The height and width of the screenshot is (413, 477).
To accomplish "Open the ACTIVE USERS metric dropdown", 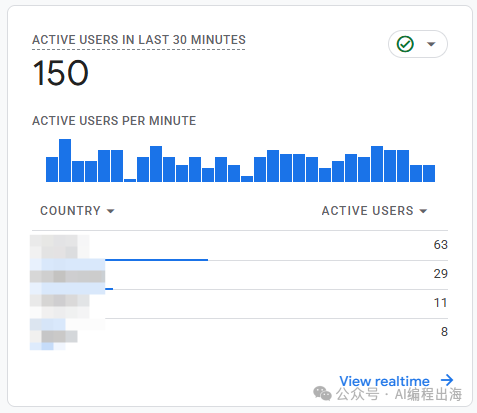I will point(374,211).
